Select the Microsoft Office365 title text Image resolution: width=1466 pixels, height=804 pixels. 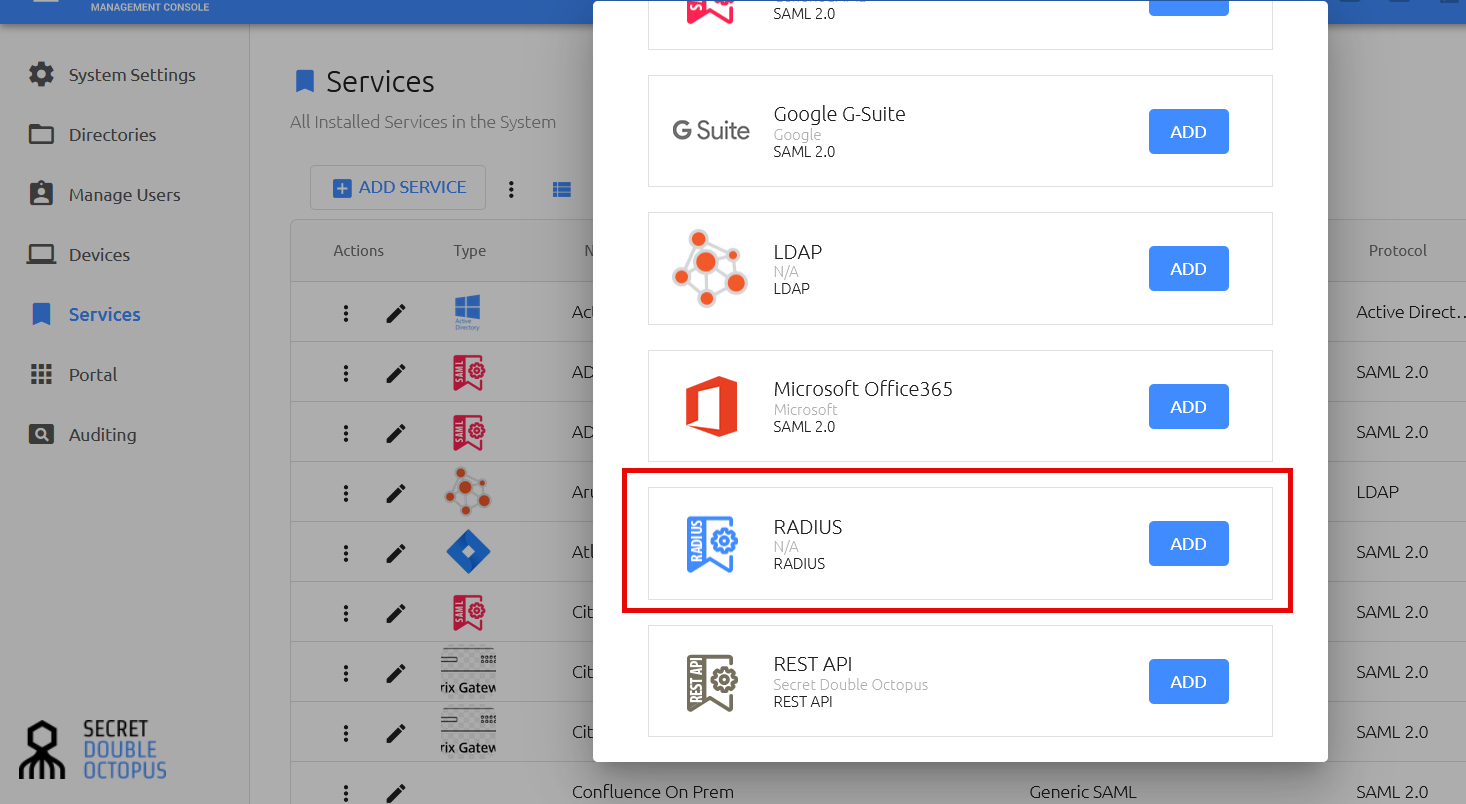tap(863, 389)
